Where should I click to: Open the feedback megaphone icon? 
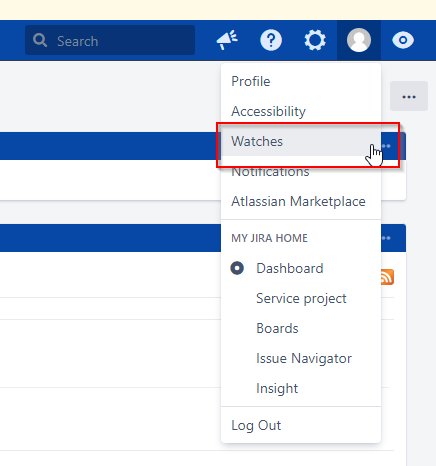tap(227, 40)
